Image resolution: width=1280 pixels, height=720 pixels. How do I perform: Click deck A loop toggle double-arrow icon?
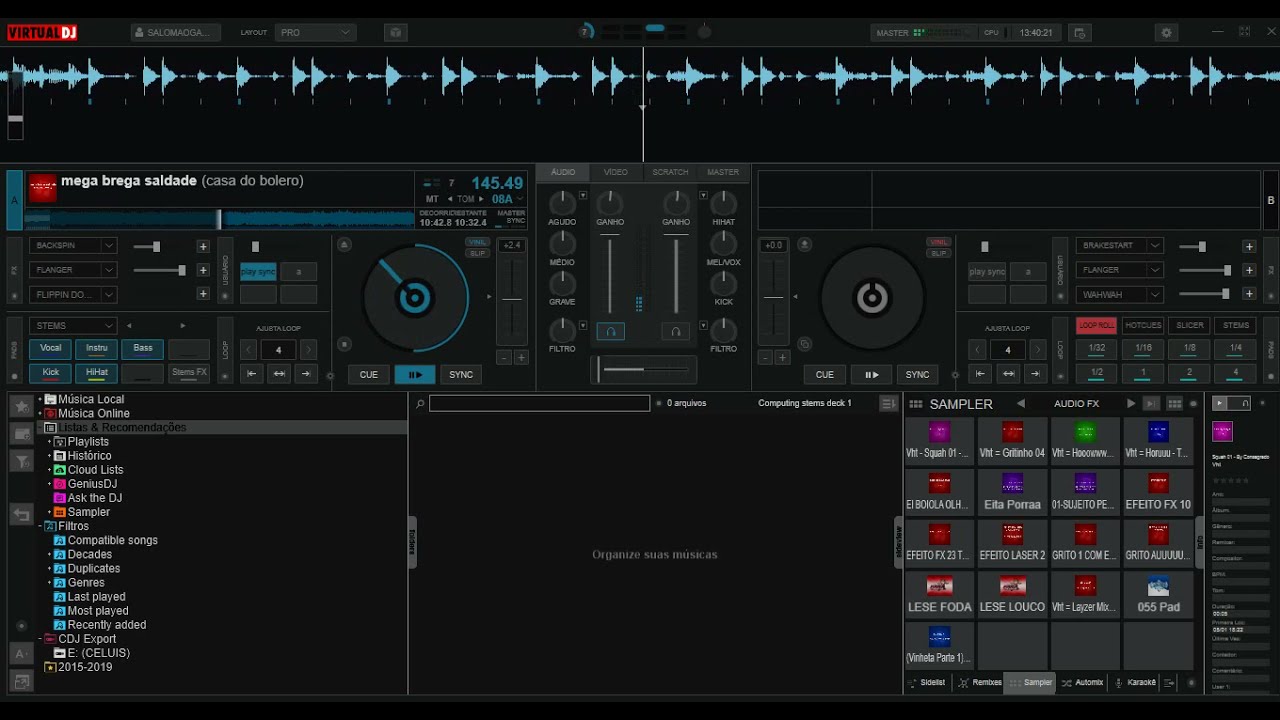click(279, 374)
